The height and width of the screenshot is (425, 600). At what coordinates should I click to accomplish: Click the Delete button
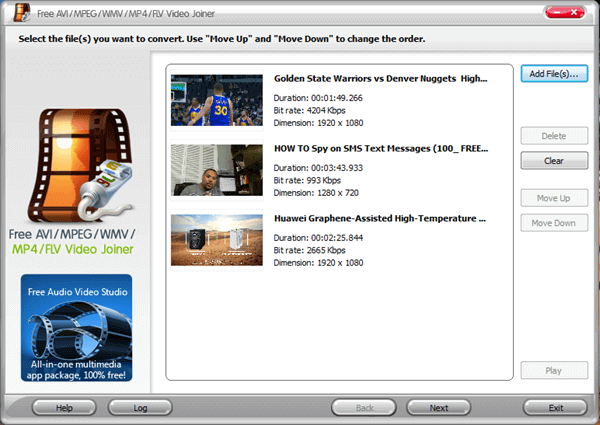554,136
